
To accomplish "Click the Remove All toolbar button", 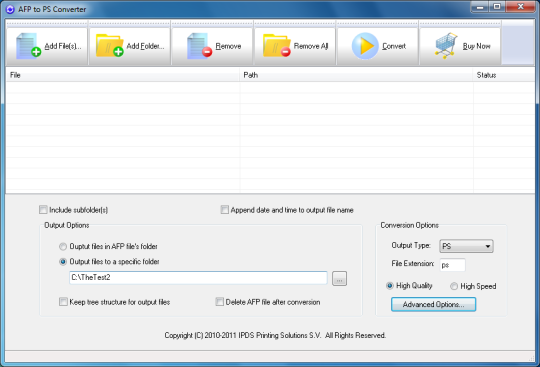I will pyautogui.click(x=295, y=46).
